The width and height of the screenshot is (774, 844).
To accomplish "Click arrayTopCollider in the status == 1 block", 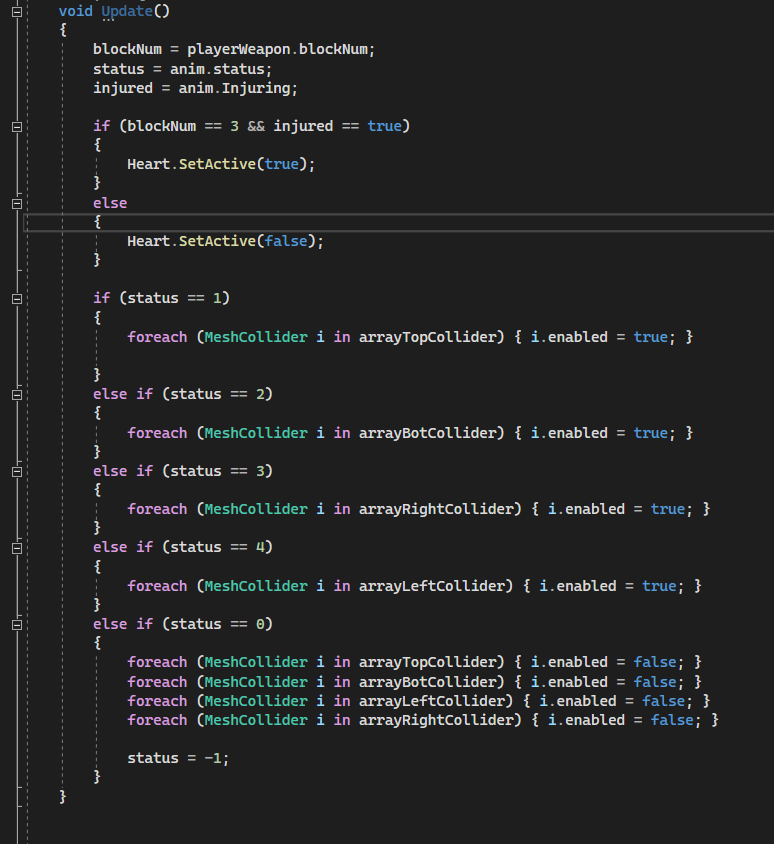I will (427, 337).
